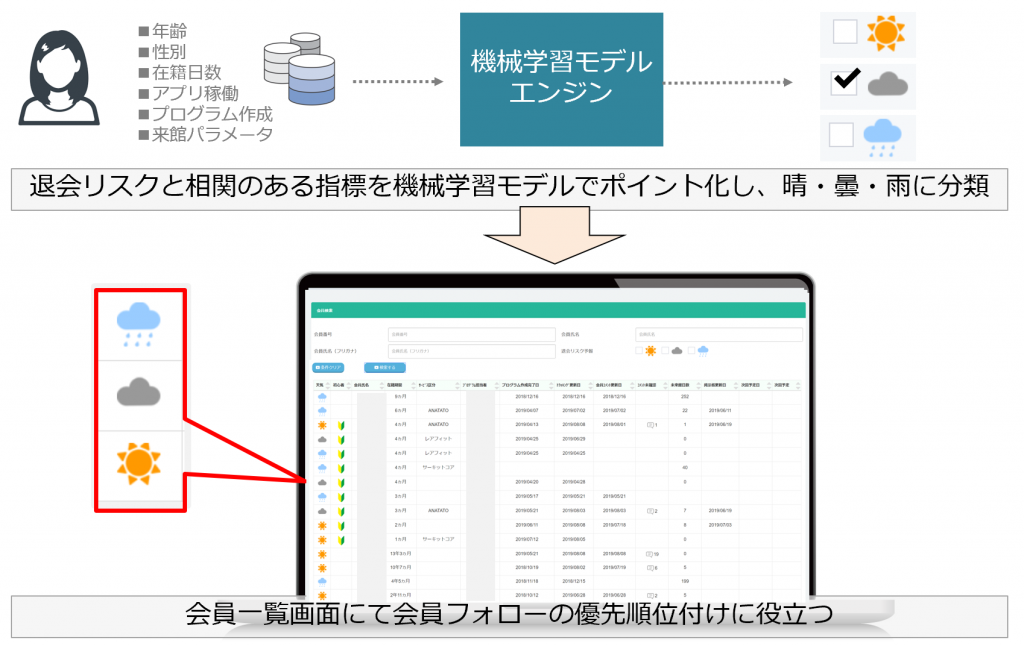The height and width of the screenshot is (646, 1024).
Task: Click the 機械学習モデルエンジン teal box
Action: pos(561,78)
